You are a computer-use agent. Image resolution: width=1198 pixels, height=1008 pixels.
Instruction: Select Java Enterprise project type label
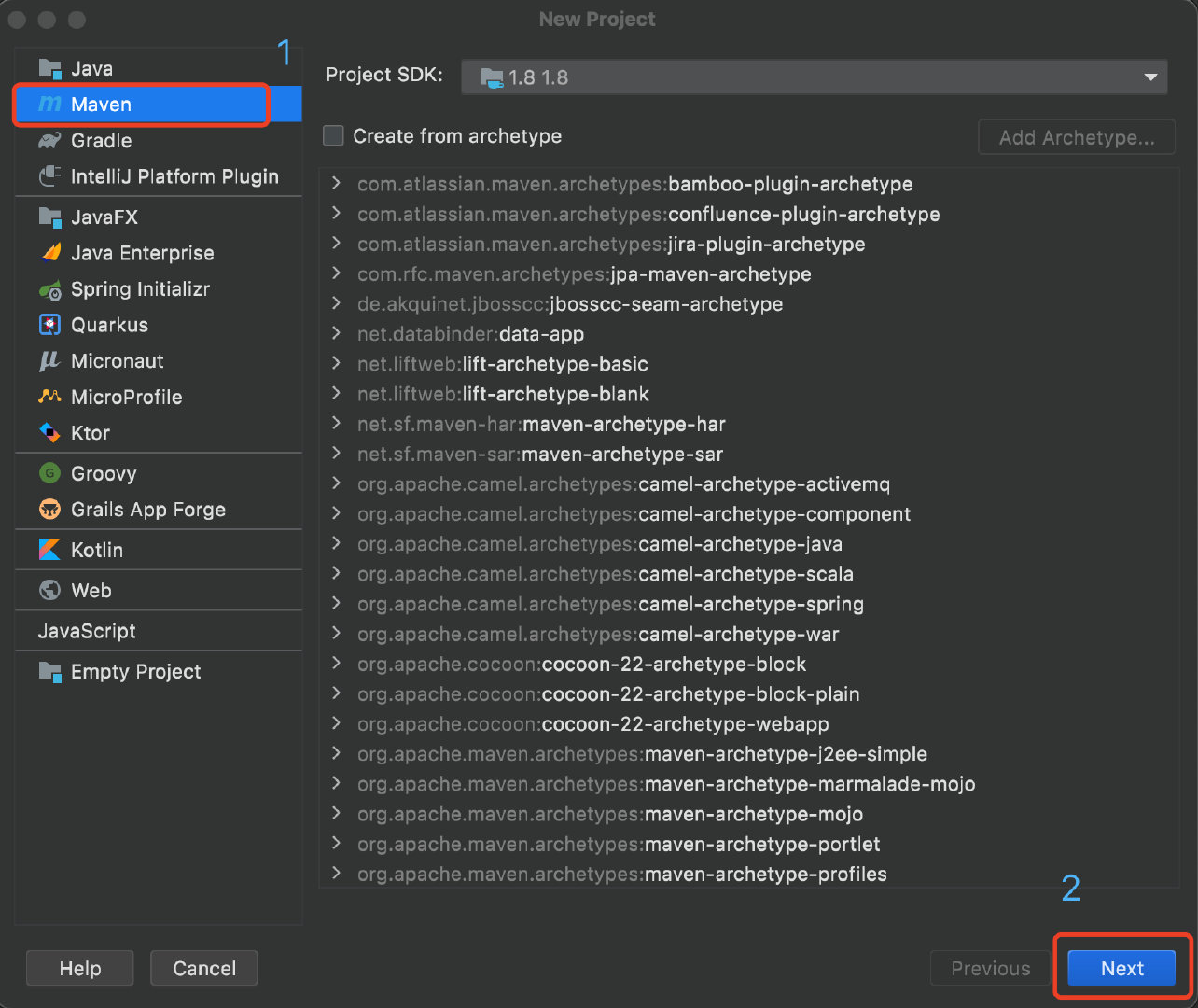click(142, 253)
